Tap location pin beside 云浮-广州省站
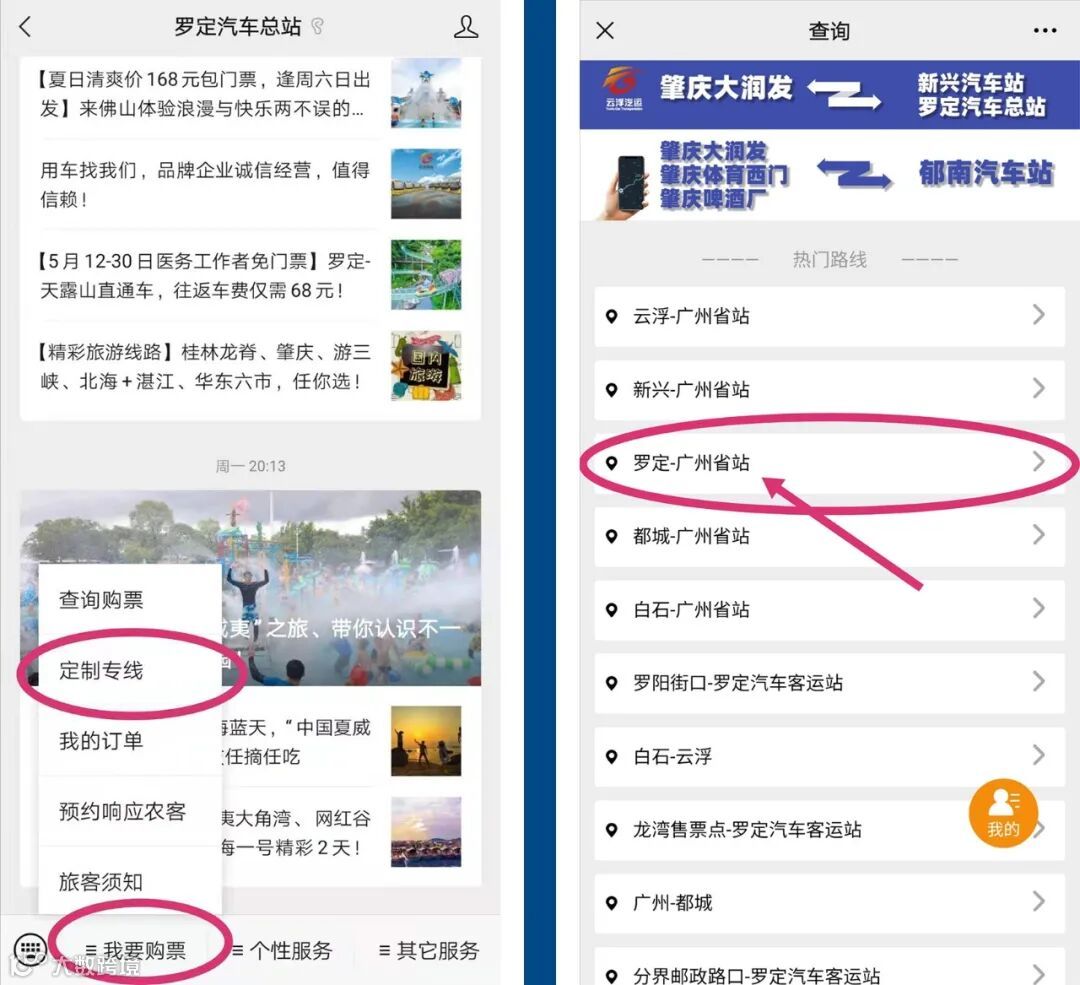 (611, 317)
